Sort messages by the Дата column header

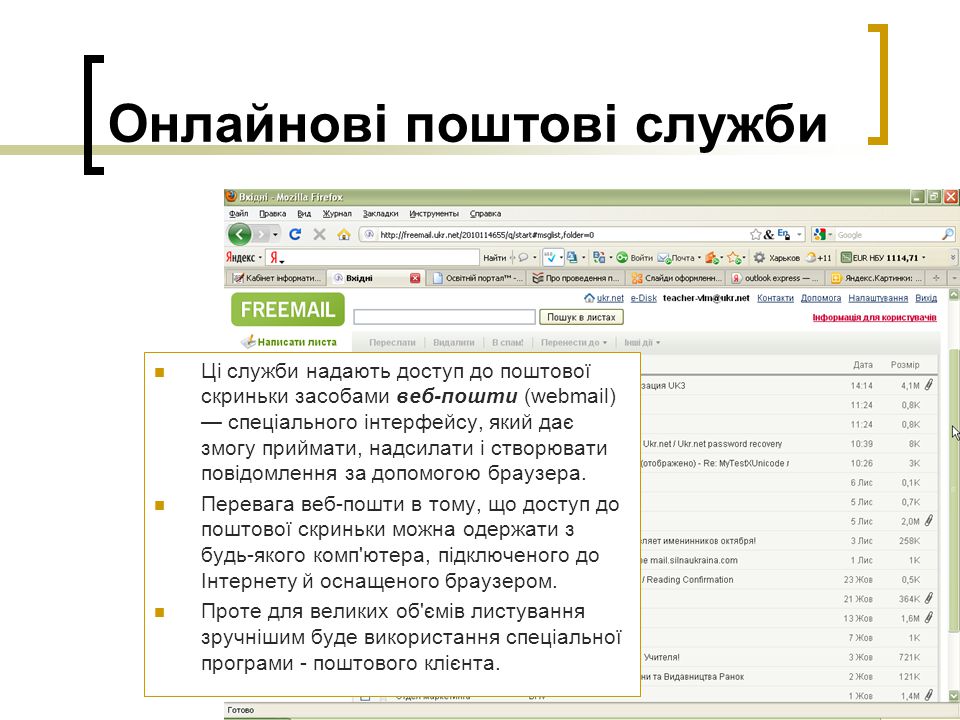coord(863,365)
